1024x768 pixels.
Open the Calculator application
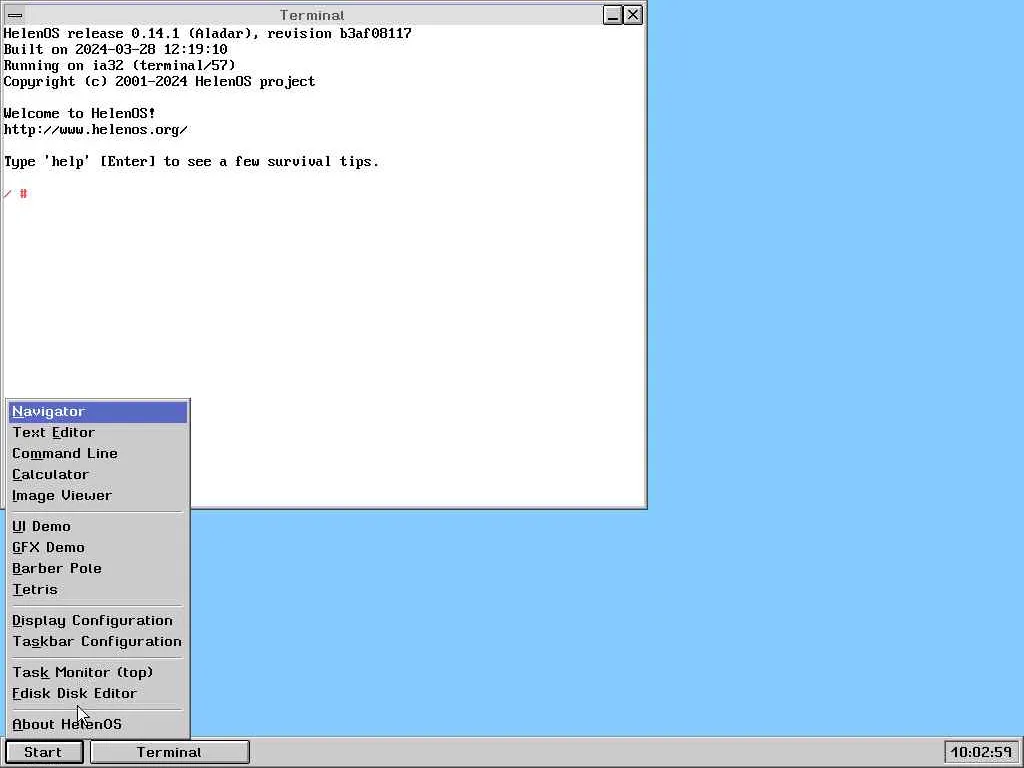coord(98,475)
